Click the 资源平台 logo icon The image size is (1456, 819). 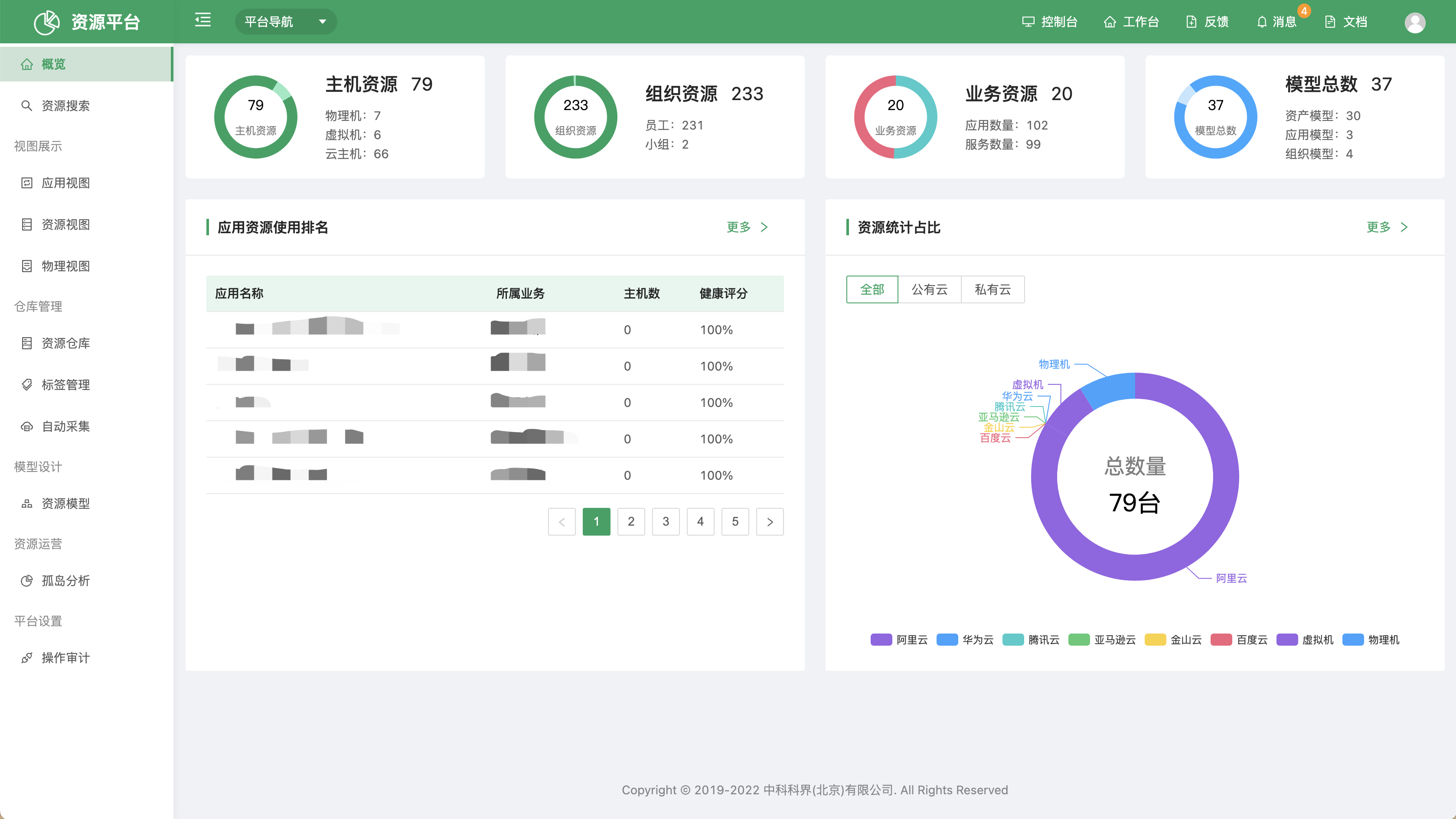47,22
